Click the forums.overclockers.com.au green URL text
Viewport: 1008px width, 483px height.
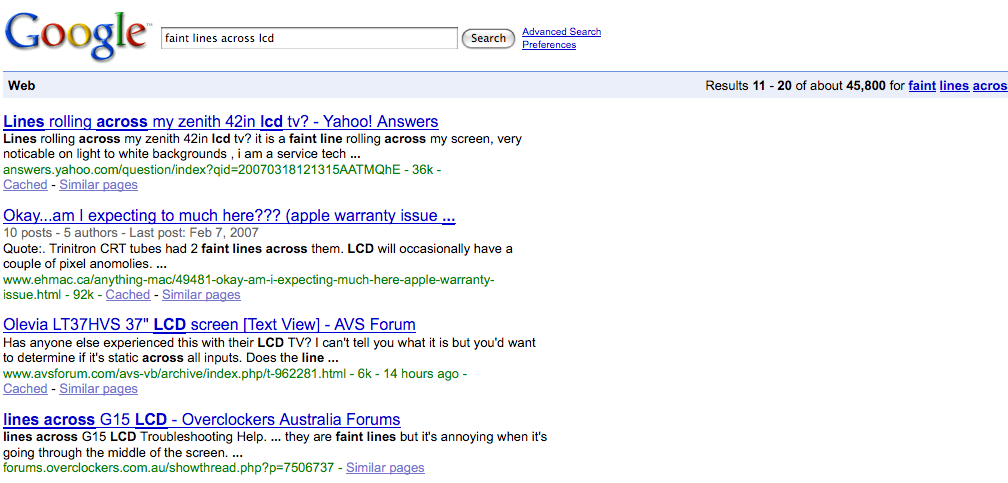pyautogui.click(x=170, y=468)
